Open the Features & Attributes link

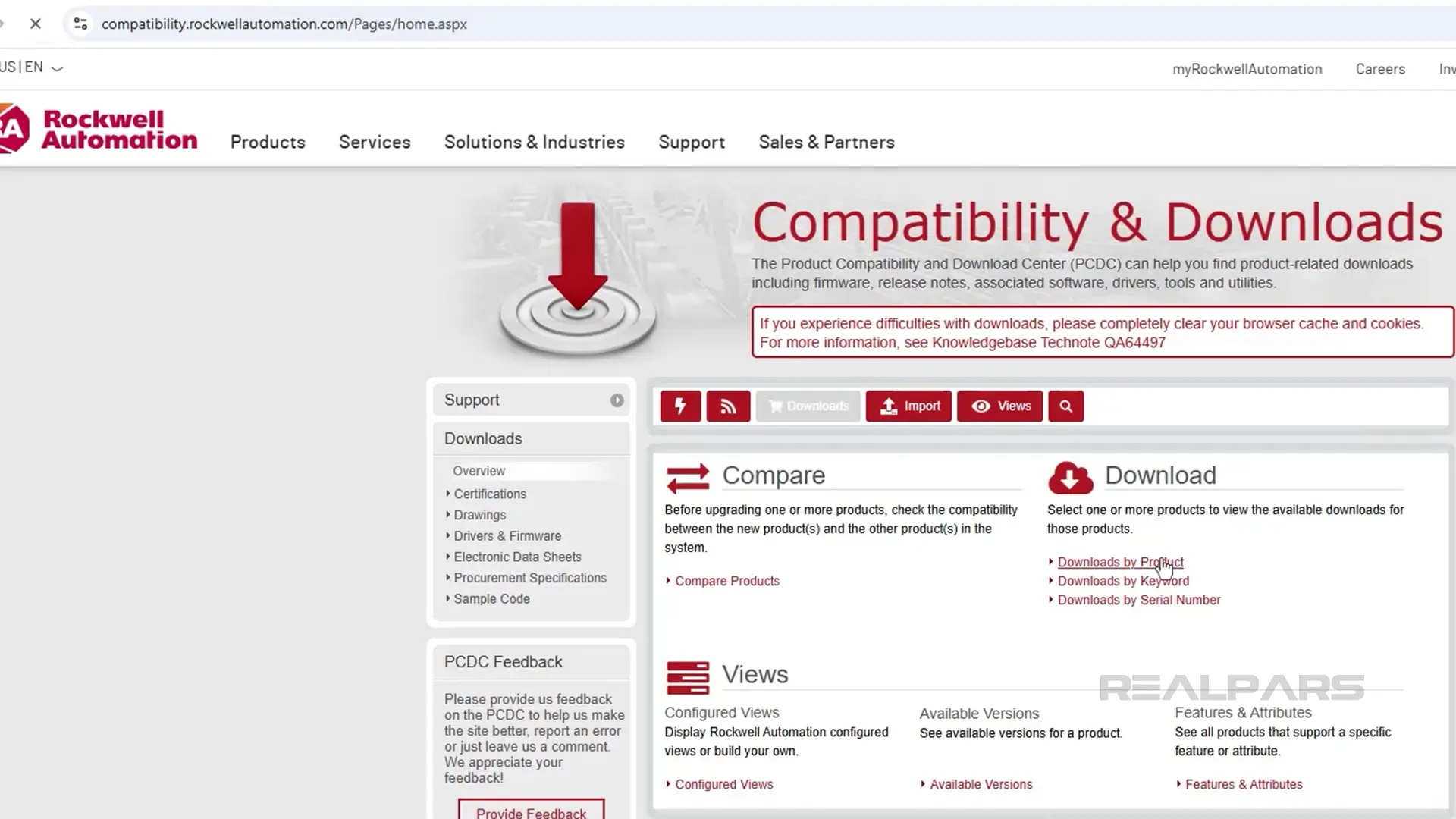(1244, 784)
